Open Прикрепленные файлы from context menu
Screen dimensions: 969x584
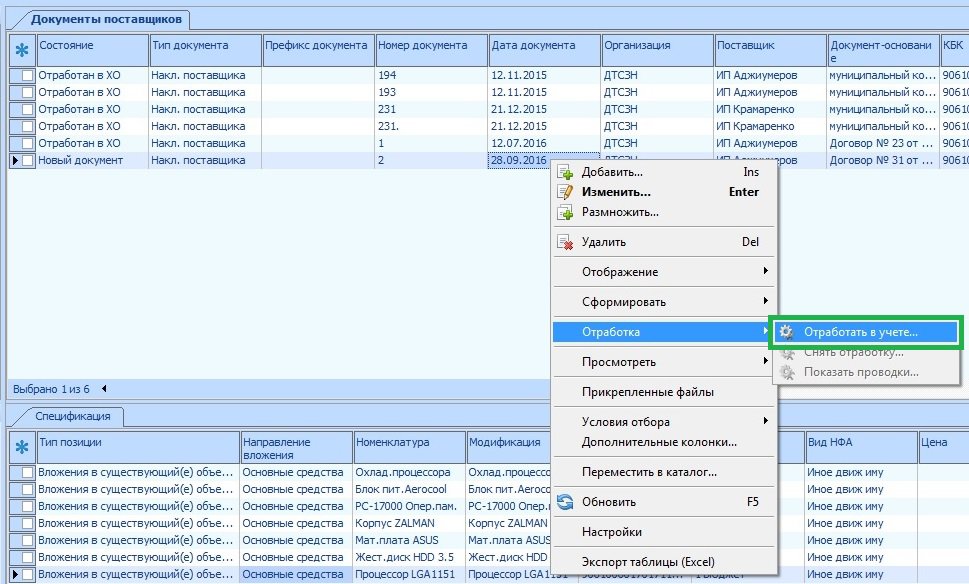click(664, 392)
